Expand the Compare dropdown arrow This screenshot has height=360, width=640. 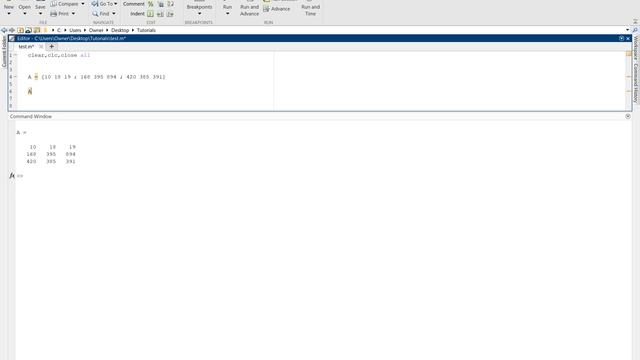(82, 4)
